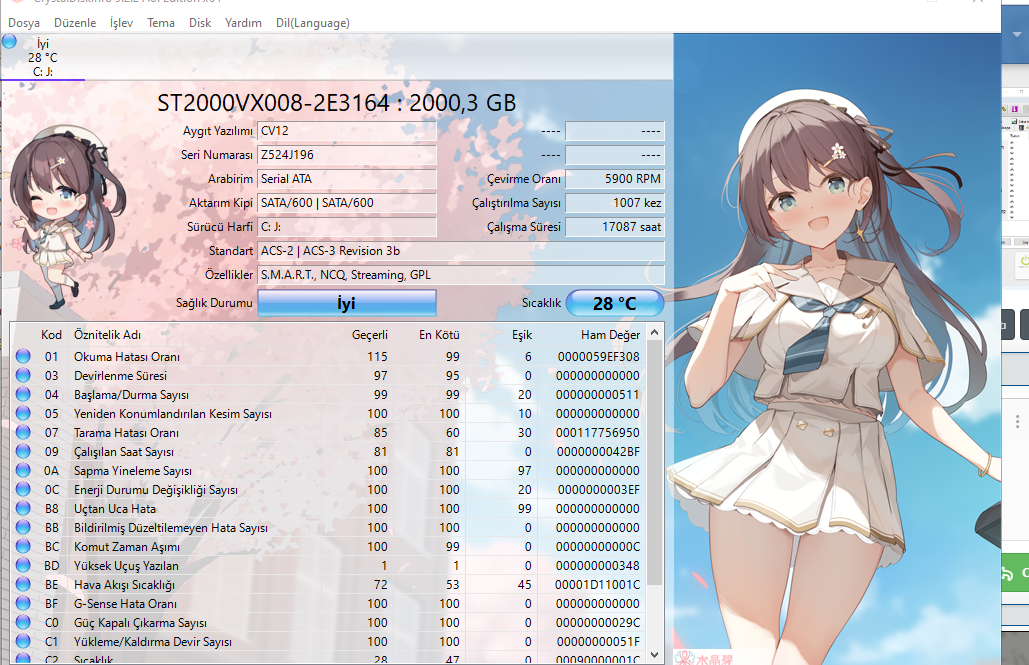Click the İyi health status button
The height and width of the screenshot is (665, 1029).
click(x=346, y=303)
